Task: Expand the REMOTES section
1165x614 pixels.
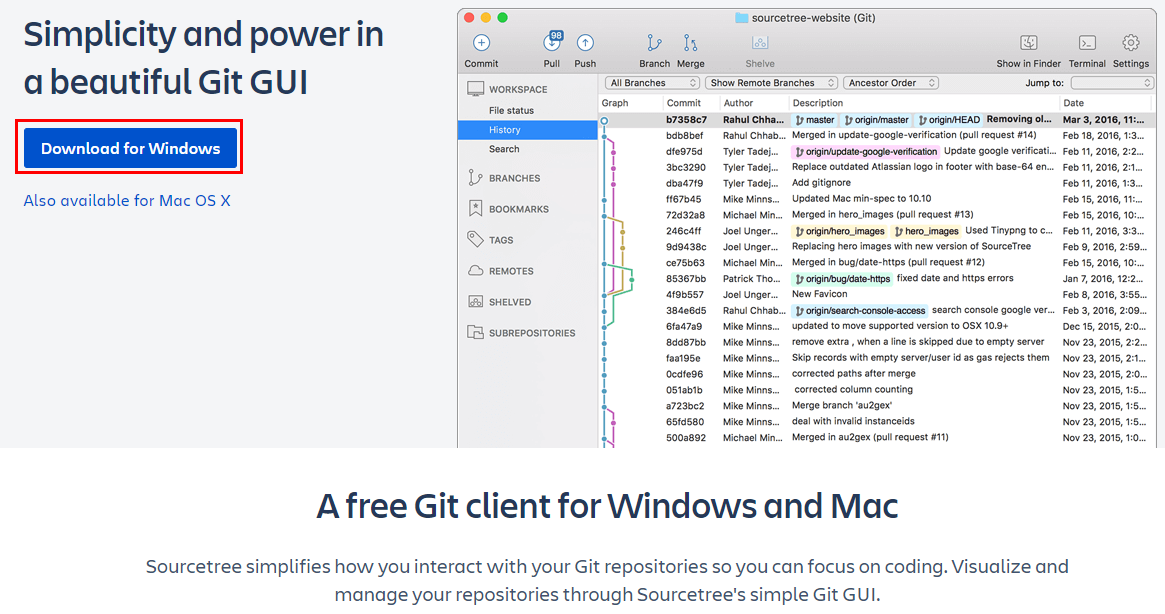Action: [x=511, y=271]
